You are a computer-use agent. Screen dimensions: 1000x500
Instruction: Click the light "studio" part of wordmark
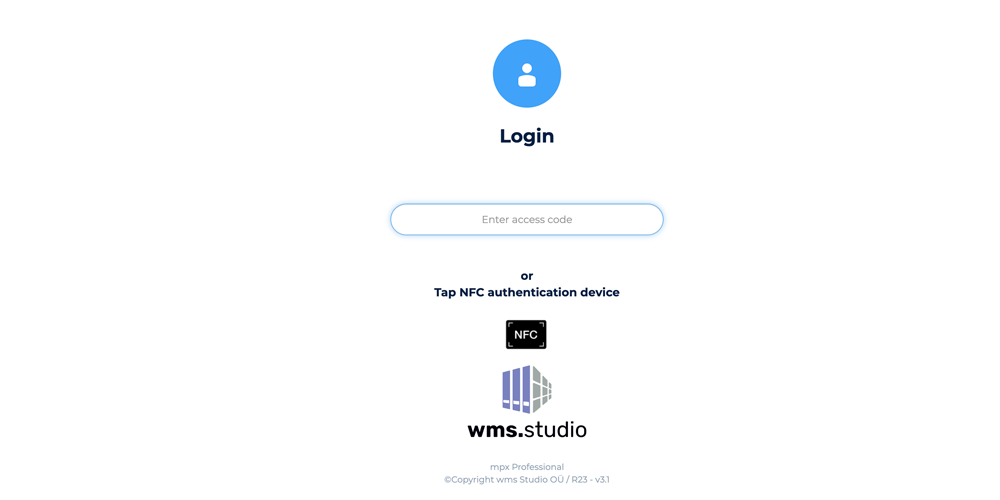pyautogui.click(x=555, y=429)
